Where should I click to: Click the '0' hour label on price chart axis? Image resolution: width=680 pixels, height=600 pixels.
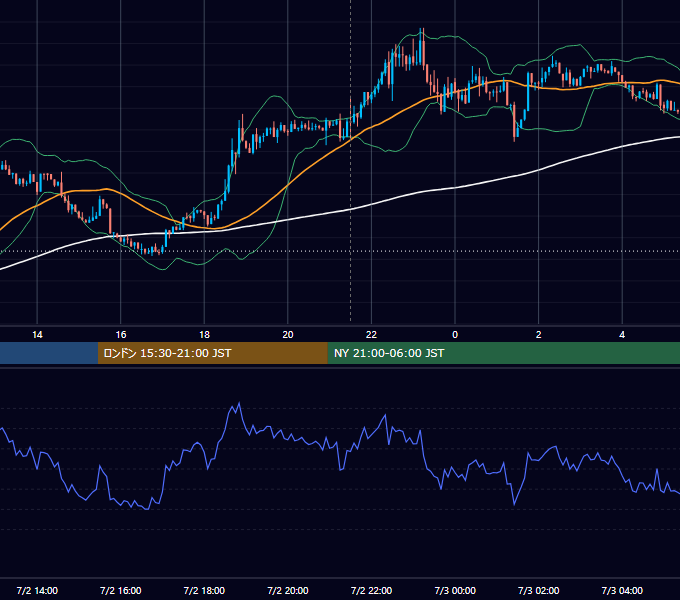click(x=455, y=335)
